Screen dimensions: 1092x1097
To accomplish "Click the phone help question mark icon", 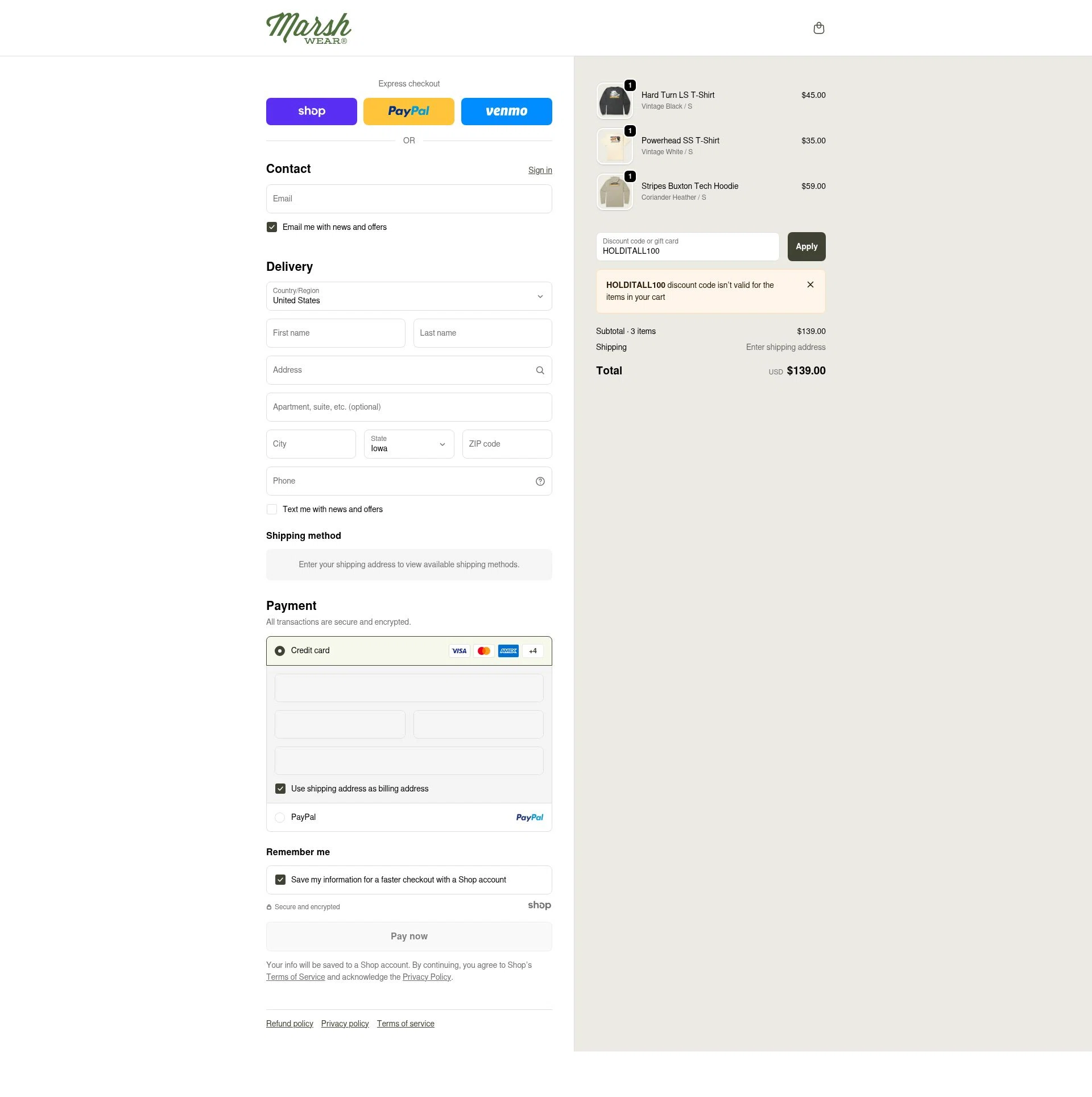I will tap(540, 481).
